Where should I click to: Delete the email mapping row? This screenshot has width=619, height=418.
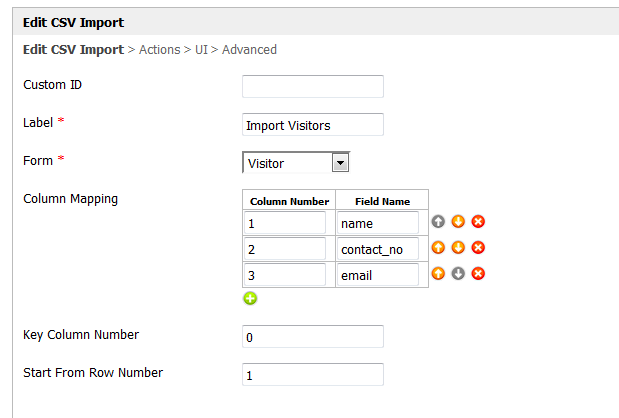[478, 274]
